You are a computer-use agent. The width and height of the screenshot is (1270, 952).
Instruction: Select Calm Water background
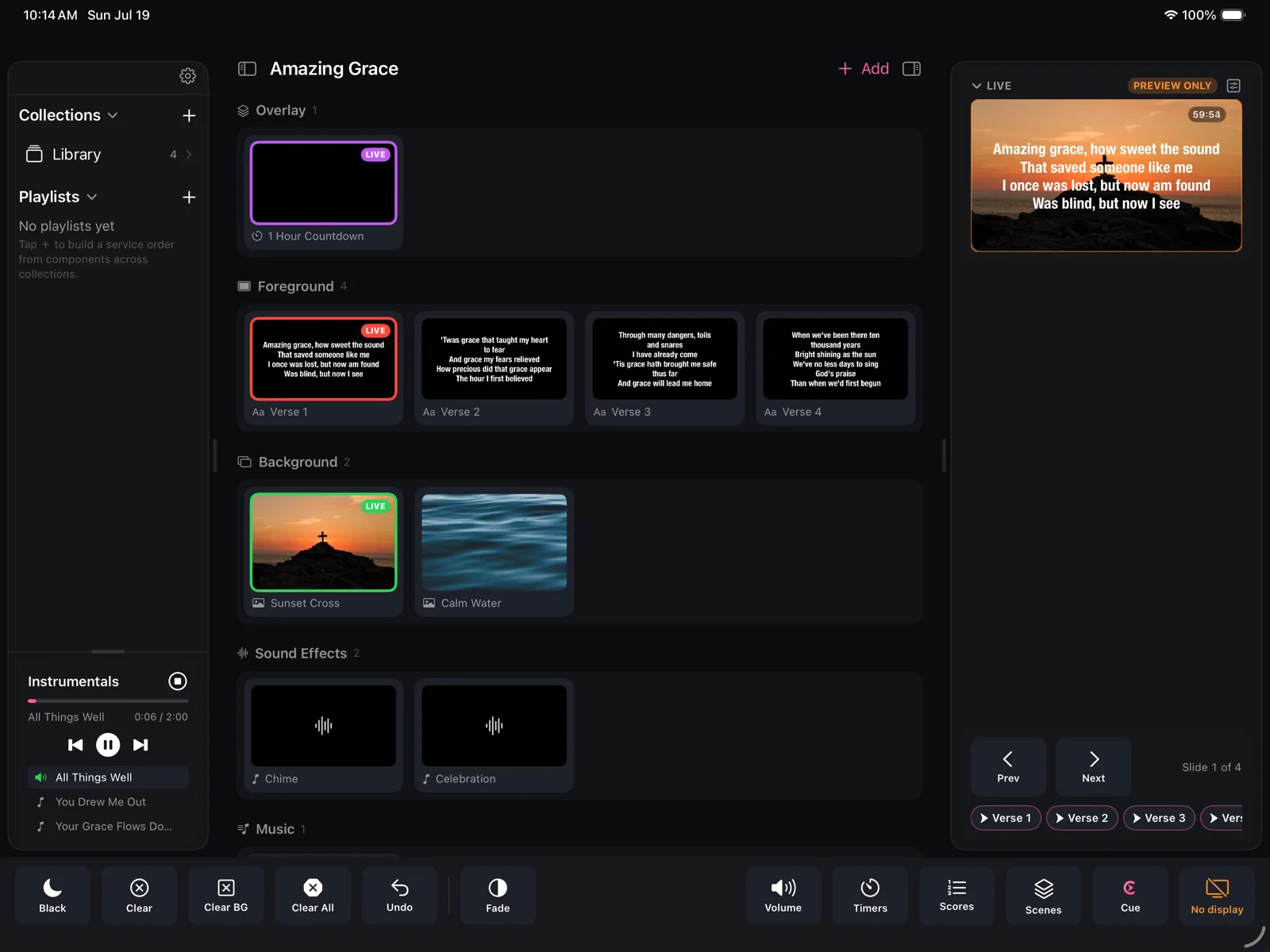click(x=494, y=551)
